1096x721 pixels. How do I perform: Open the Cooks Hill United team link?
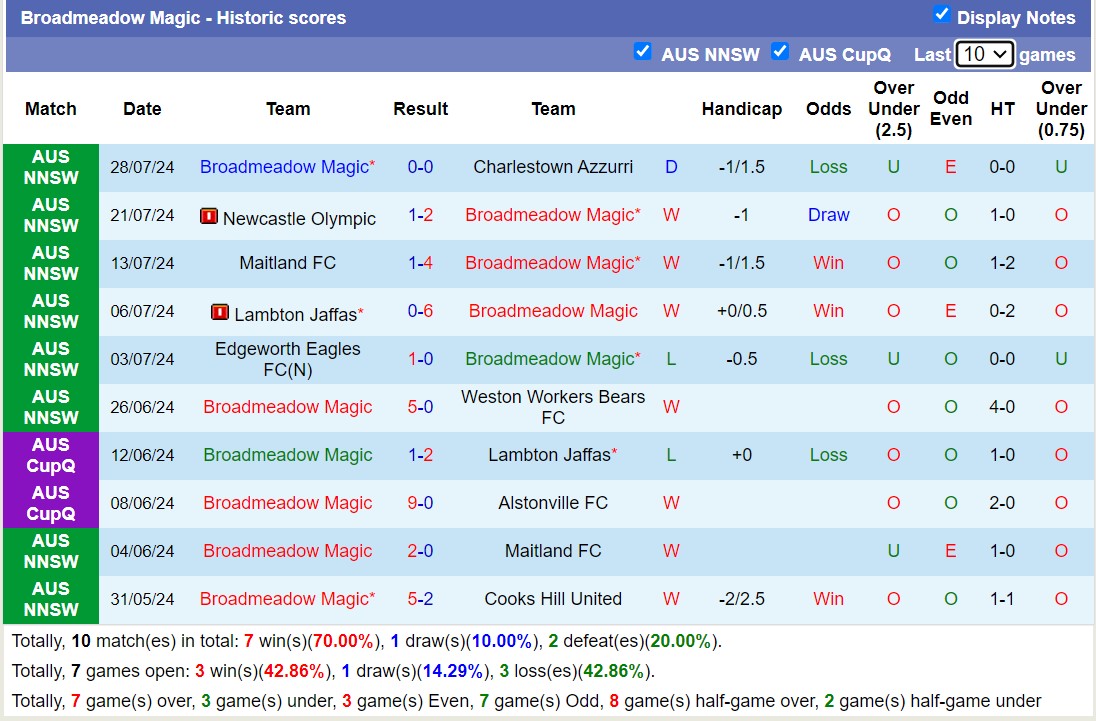(553, 599)
